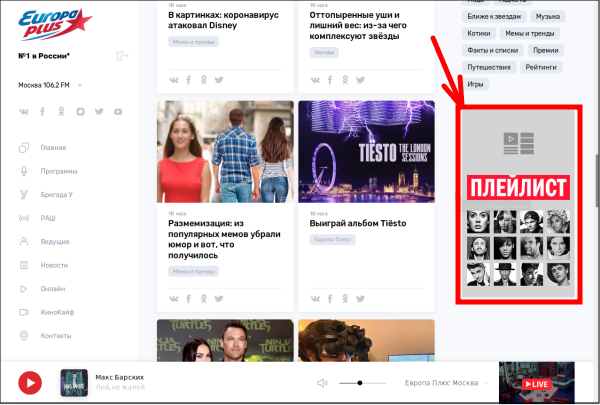This screenshot has height=405, width=600.
Task: Open the ПЛЕЙЛИСТ banner
Action: 518,204
